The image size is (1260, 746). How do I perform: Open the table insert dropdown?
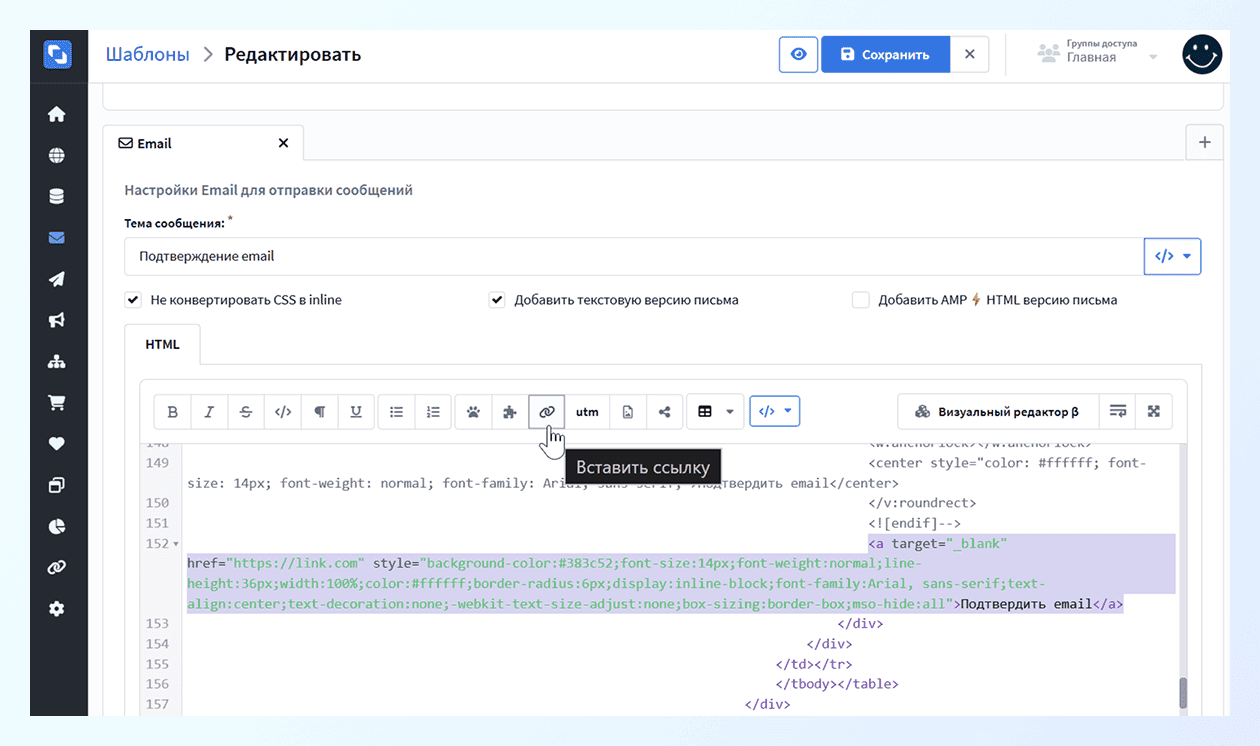[715, 412]
